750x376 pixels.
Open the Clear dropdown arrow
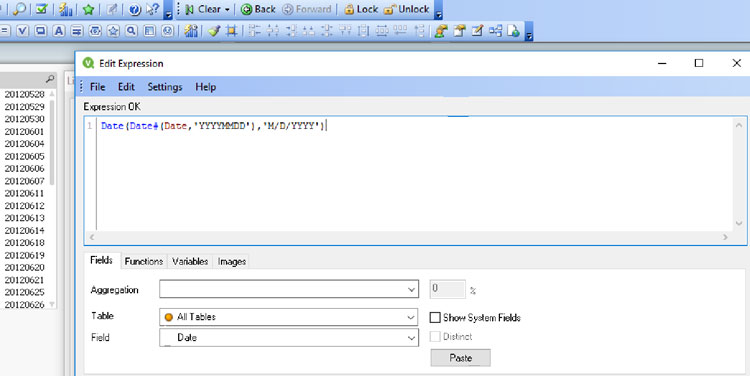point(227,10)
